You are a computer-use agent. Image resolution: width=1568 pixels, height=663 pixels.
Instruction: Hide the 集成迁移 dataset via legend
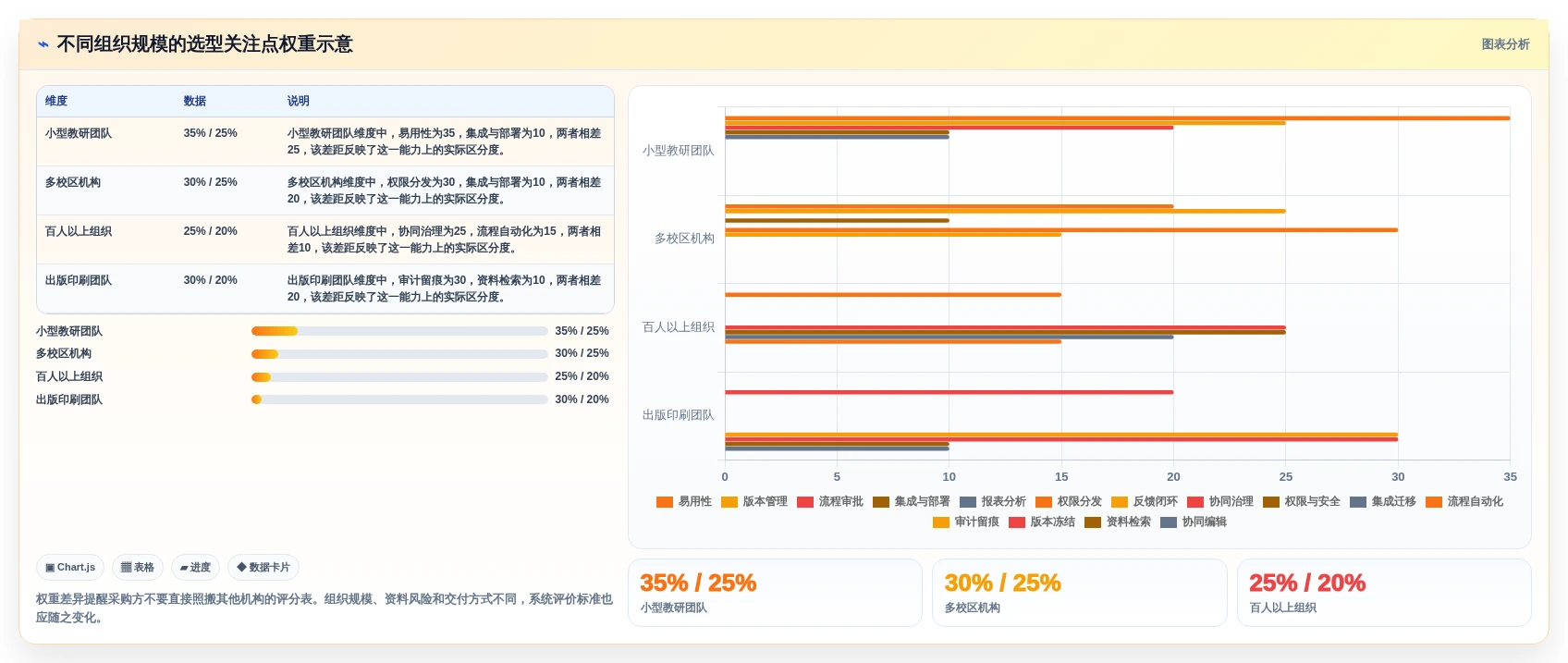coord(1383,501)
